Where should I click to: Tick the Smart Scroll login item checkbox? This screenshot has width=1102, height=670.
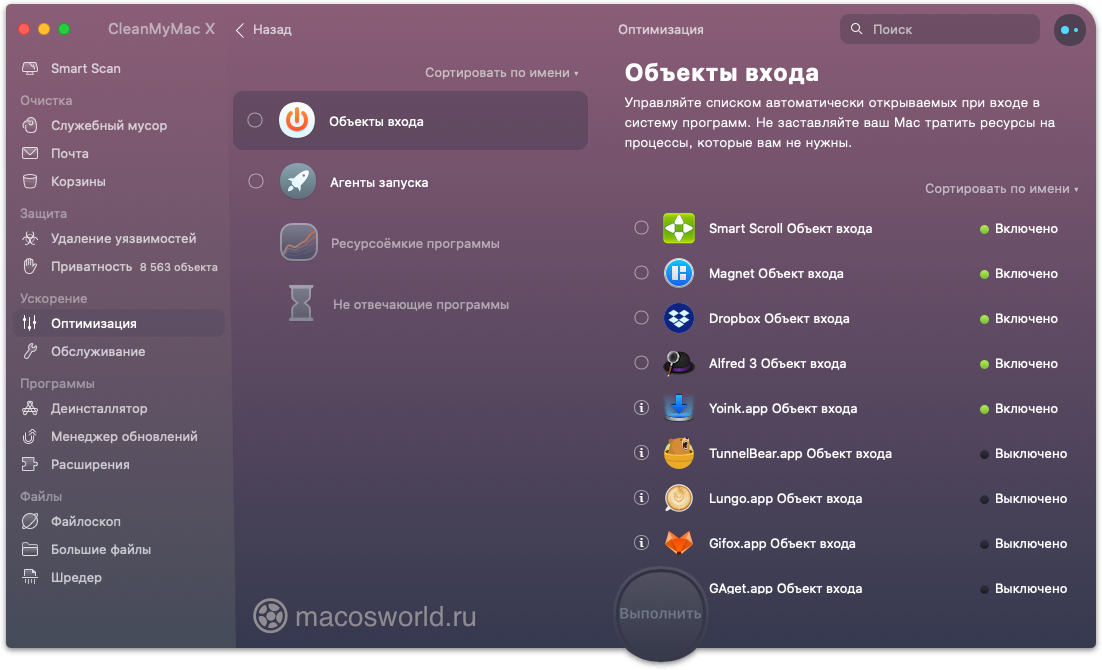pyautogui.click(x=641, y=228)
